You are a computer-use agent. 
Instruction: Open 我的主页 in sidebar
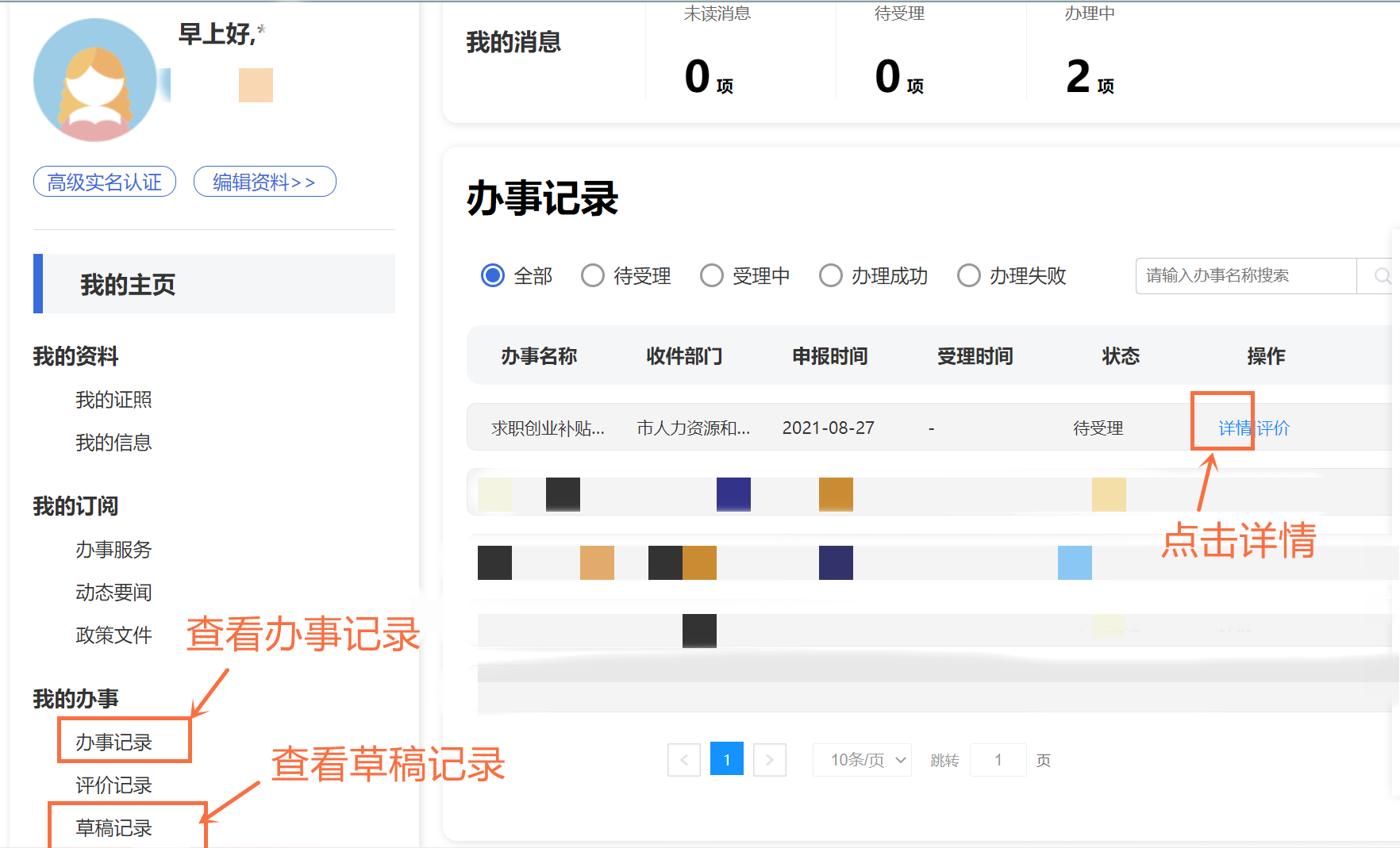coord(214,284)
